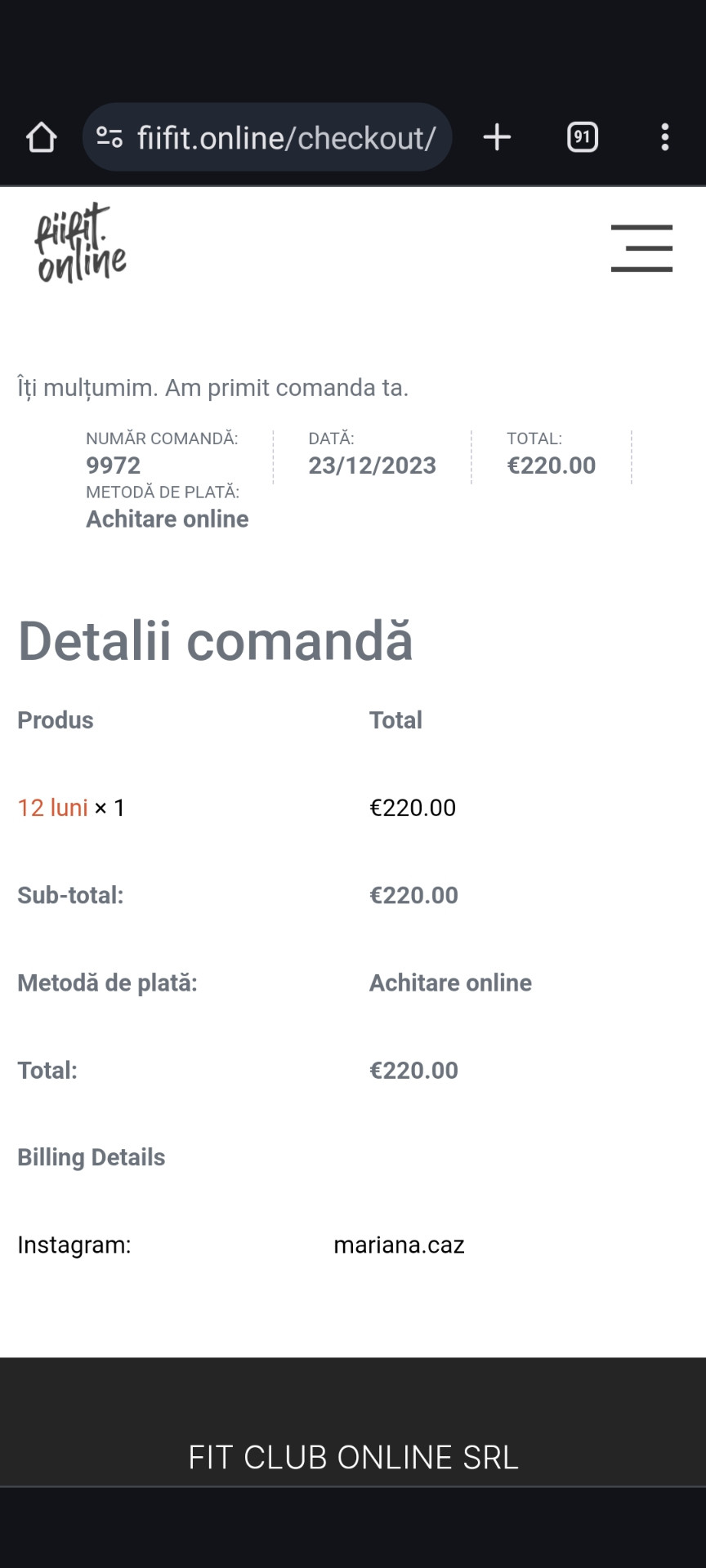
Task: Click the "Detalii comandă" heading
Action: tap(215, 641)
